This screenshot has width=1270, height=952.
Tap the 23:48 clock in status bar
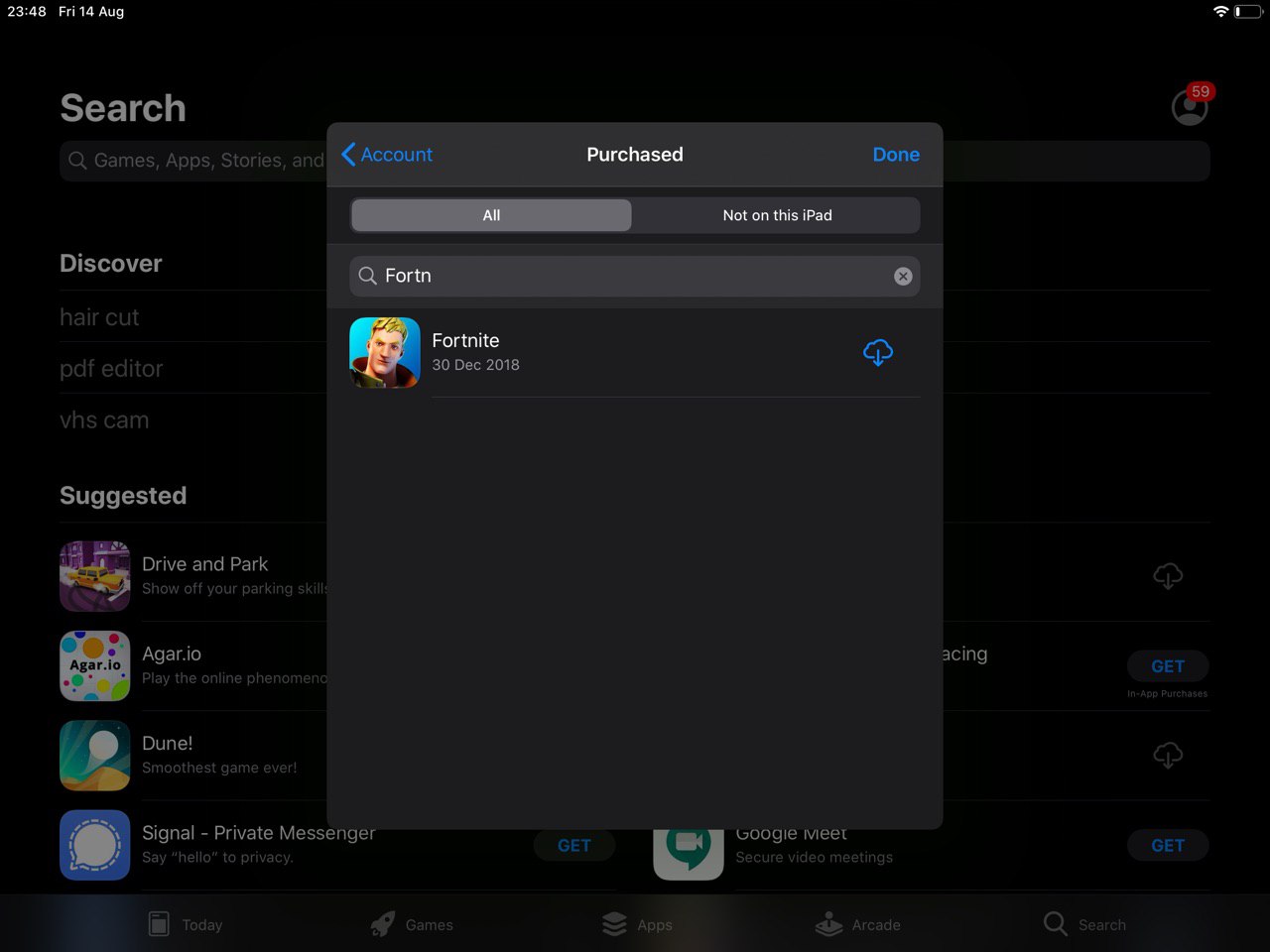click(x=27, y=12)
